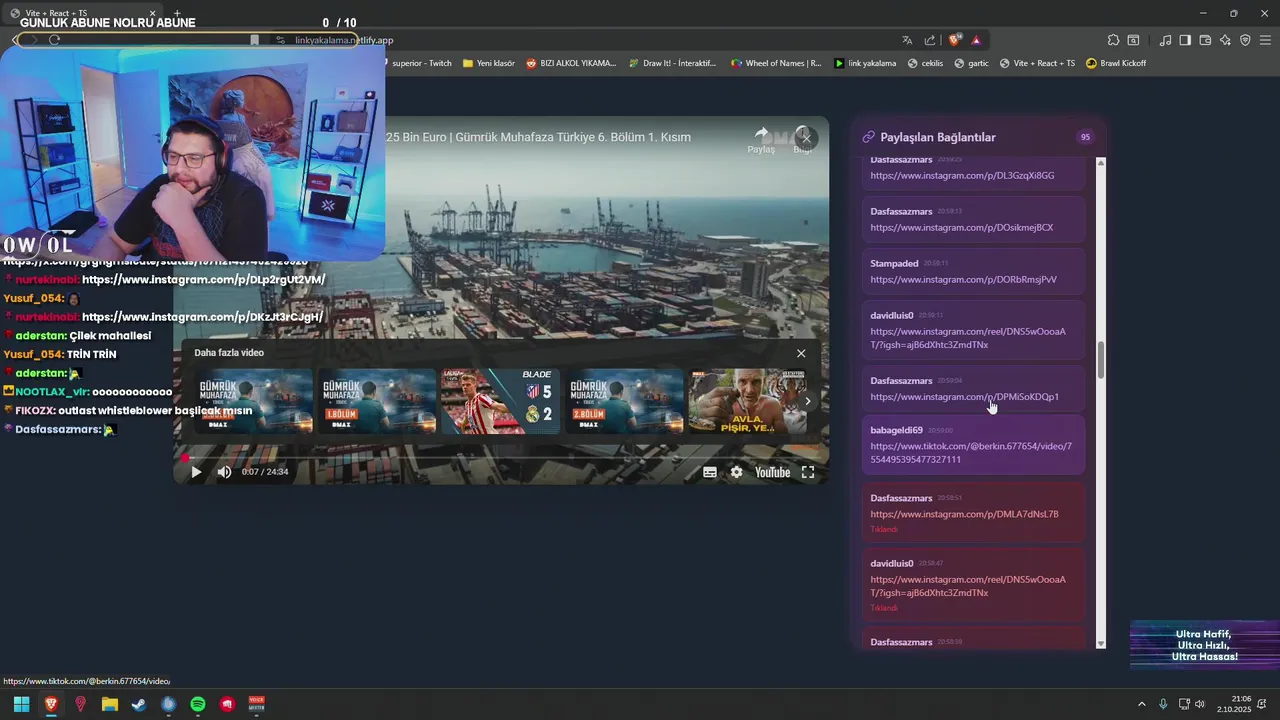Close the 'Daha fazla video' panel
Image resolution: width=1280 pixels, height=720 pixels.
click(x=801, y=353)
